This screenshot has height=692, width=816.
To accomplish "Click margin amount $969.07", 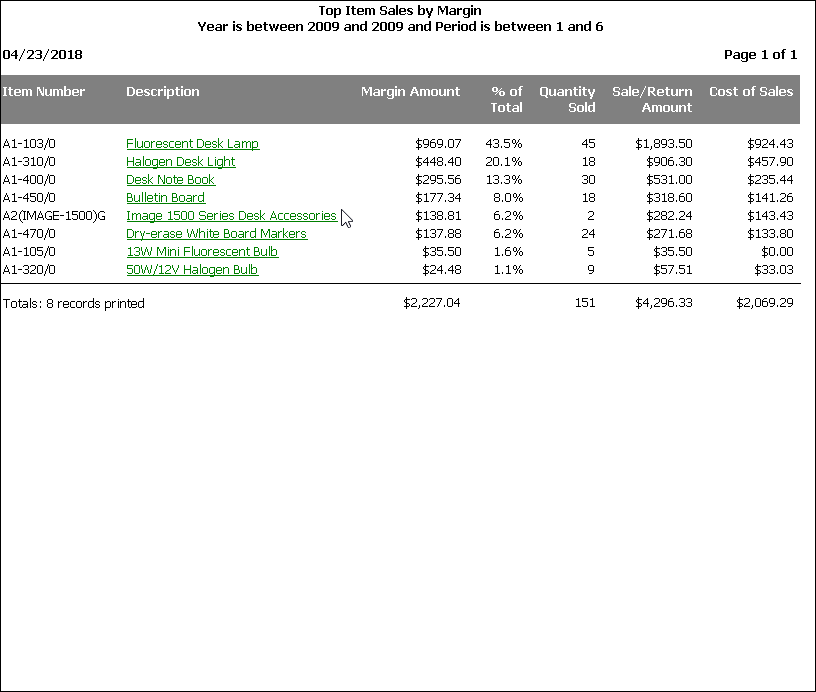I will click(438, 144).
